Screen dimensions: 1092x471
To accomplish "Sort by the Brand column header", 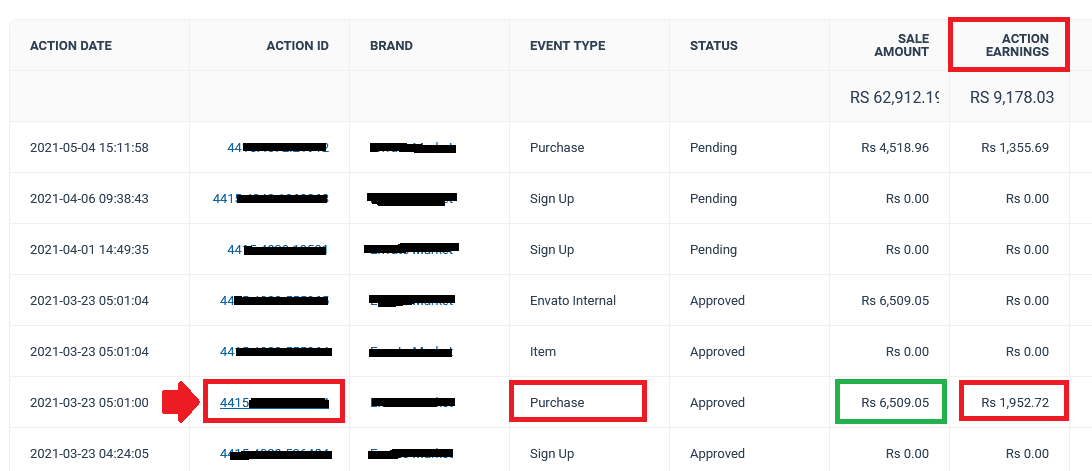I will [391, 46].
